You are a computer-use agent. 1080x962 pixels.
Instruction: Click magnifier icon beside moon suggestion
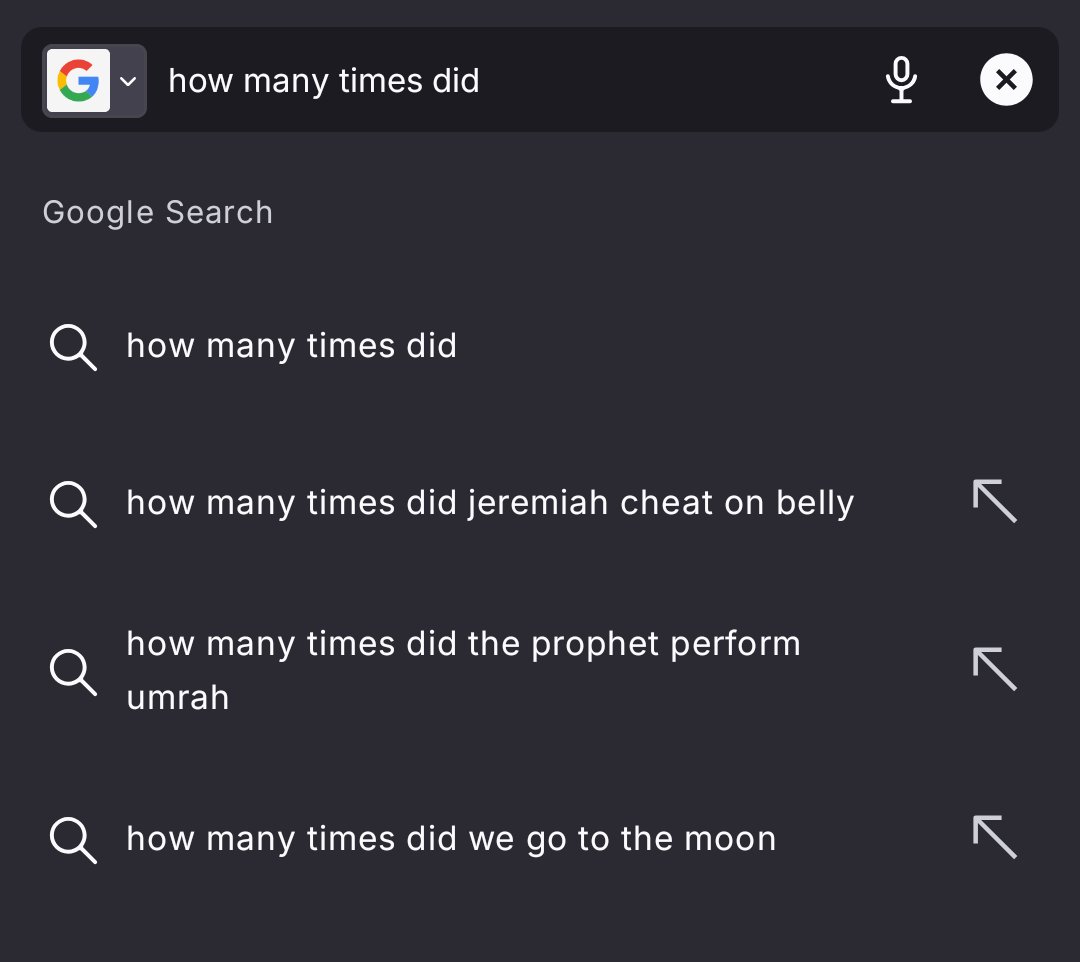73,839
